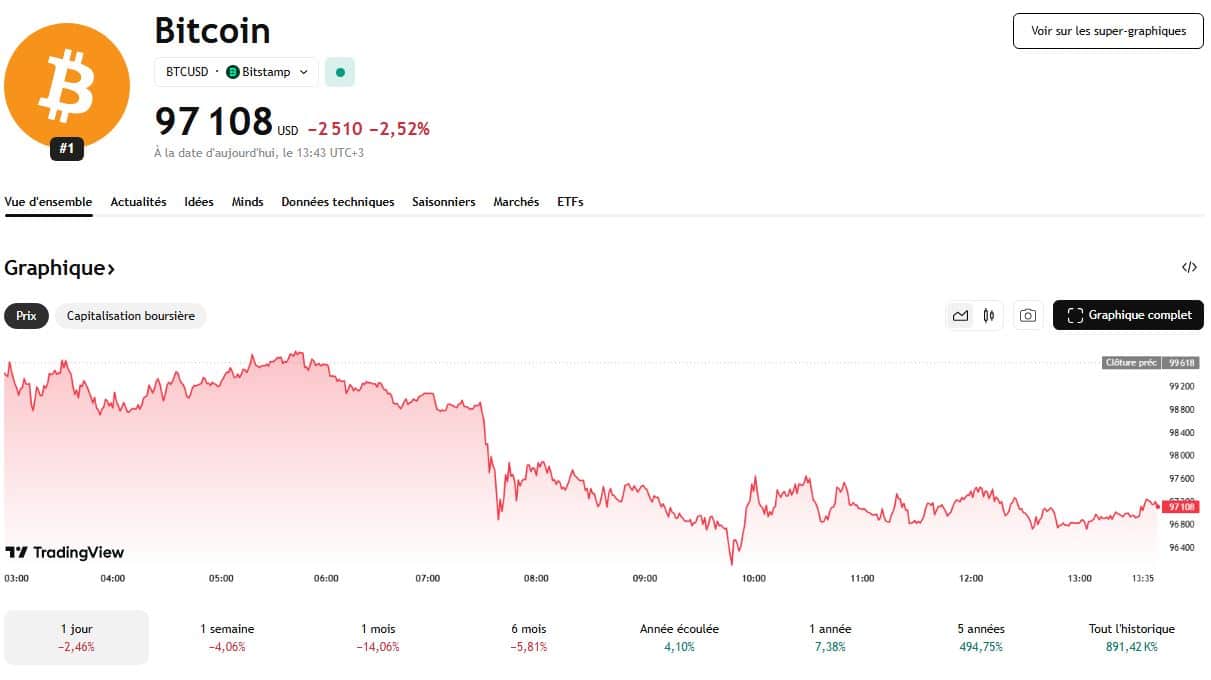The image size is (1211, 680).
Task: Click the TradingView logo on chart
Action: click(x=65, y=552)
